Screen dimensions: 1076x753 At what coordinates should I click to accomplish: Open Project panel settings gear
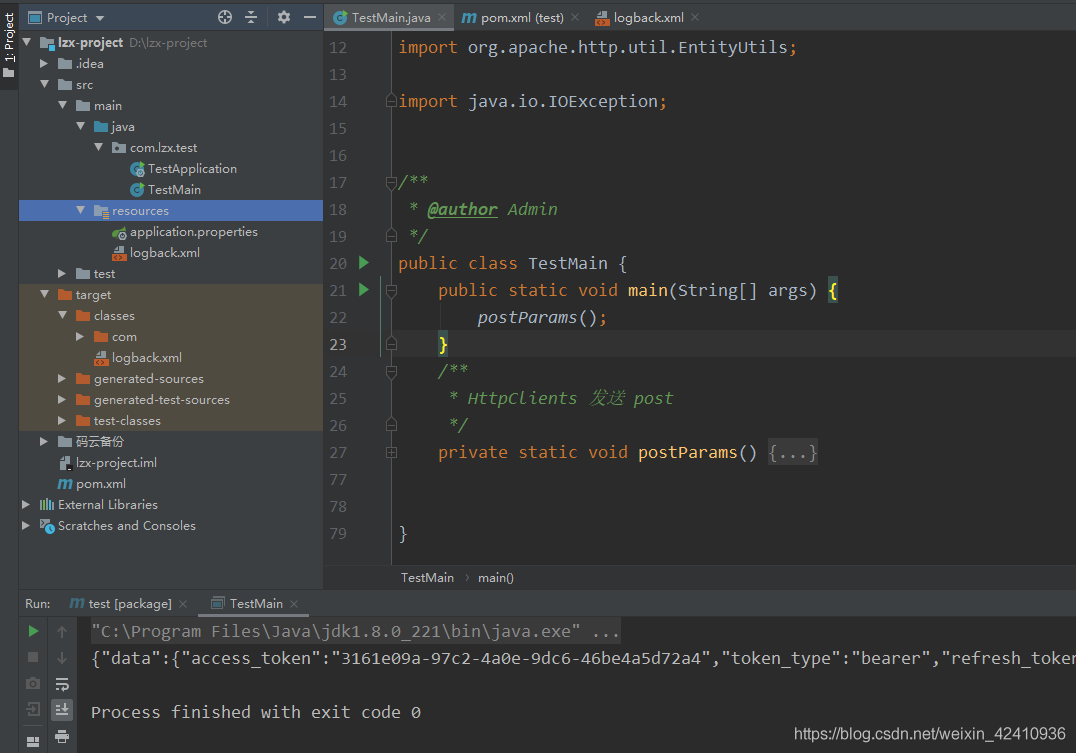click(283, 17)
